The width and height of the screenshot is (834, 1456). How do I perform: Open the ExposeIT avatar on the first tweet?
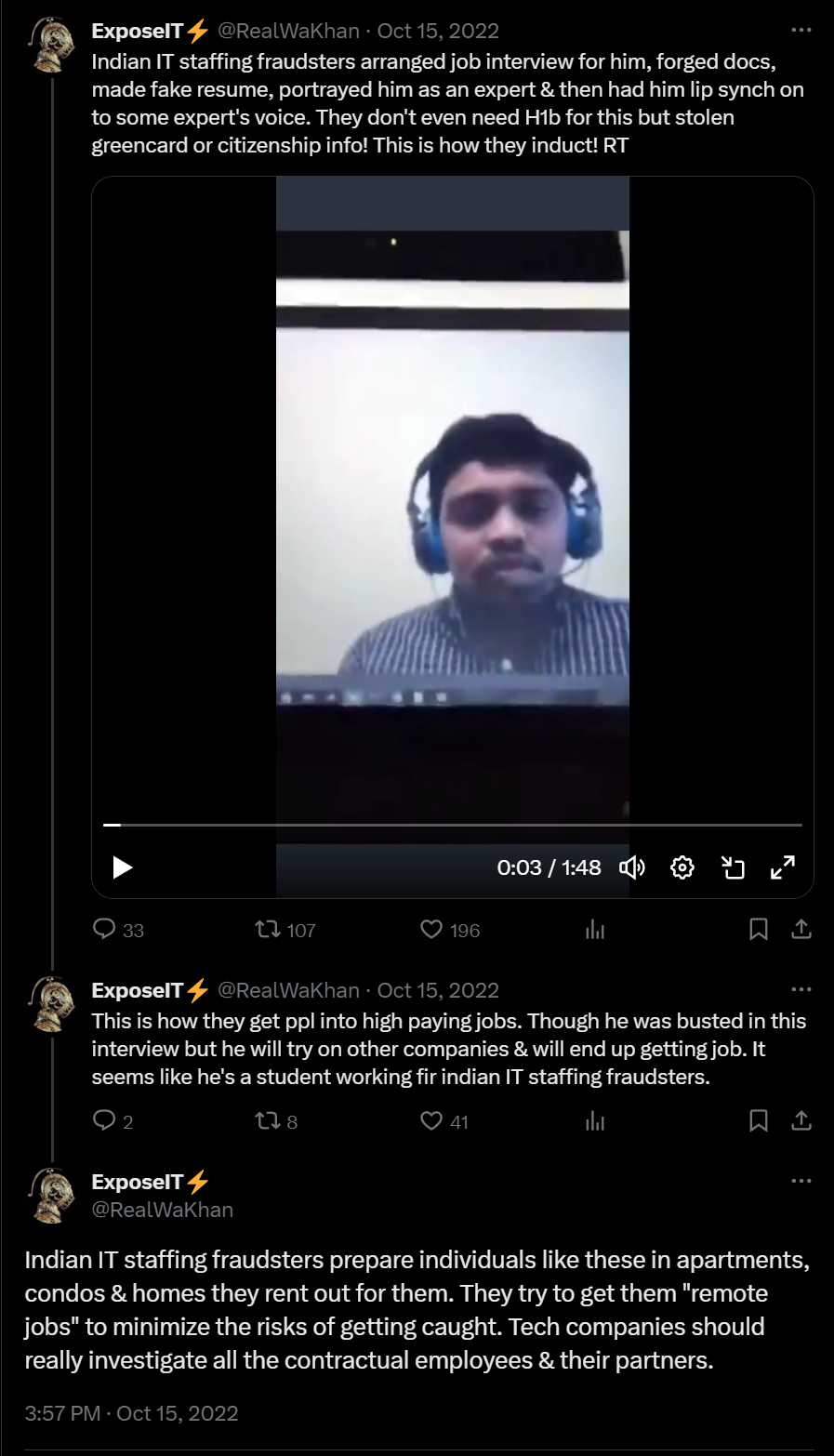point(53,45)
